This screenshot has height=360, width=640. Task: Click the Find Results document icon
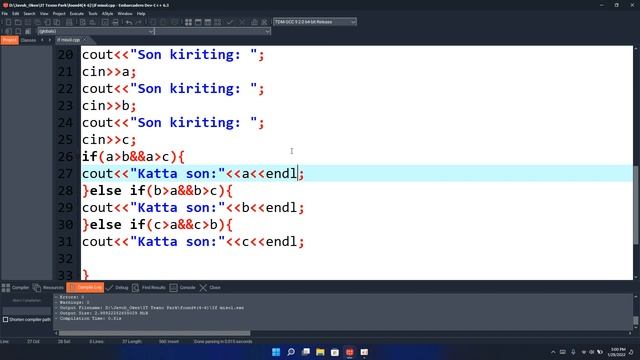tap(136, 288)
